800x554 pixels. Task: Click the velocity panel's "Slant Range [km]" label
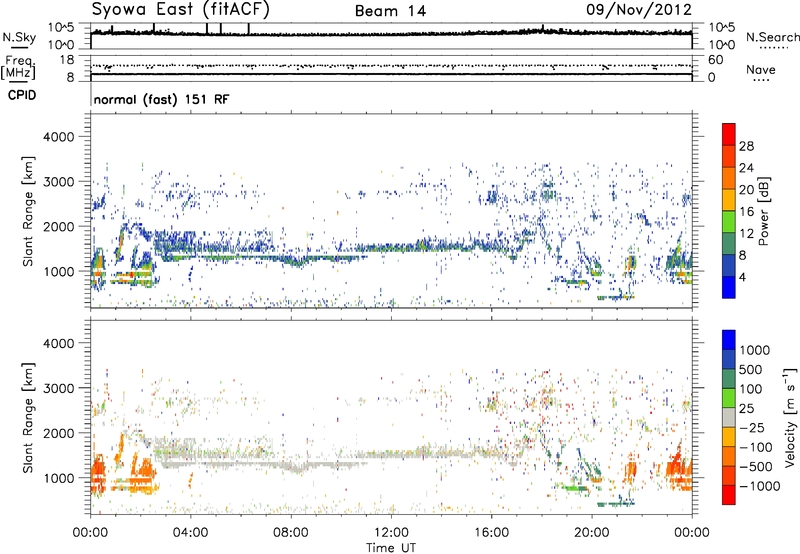(x=27, y=417)
